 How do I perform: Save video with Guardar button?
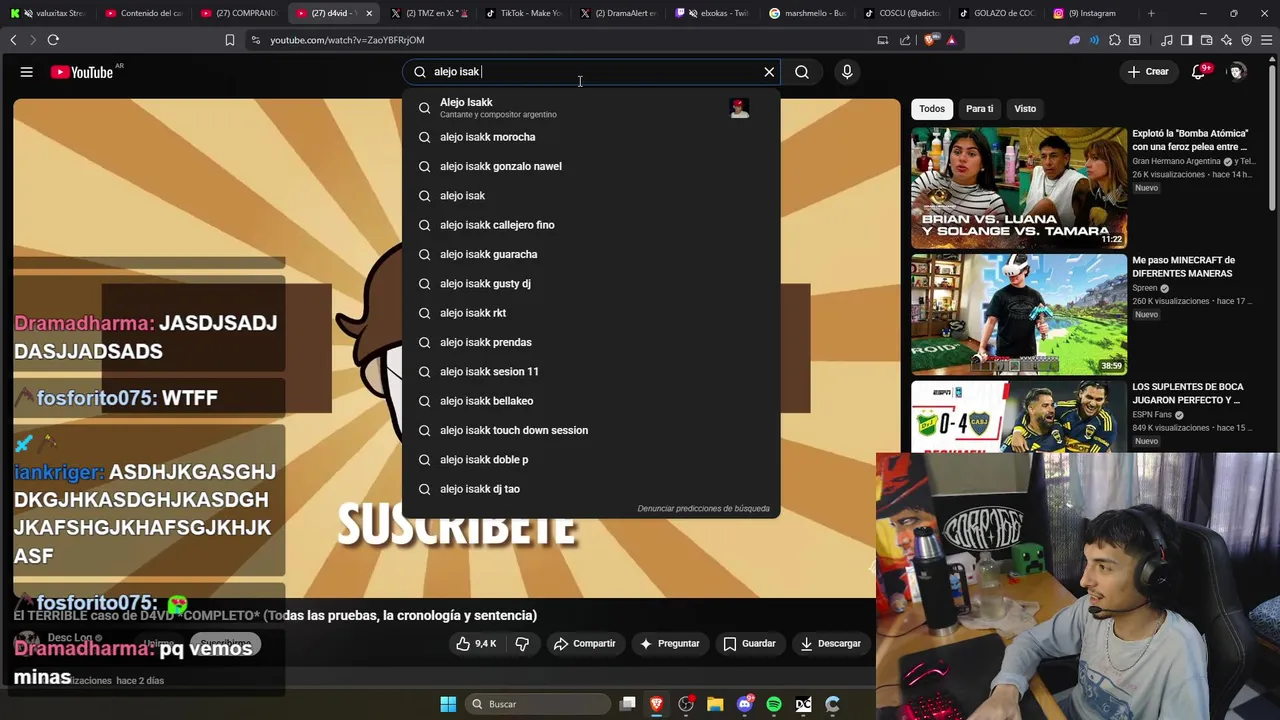tap(749, 644)
